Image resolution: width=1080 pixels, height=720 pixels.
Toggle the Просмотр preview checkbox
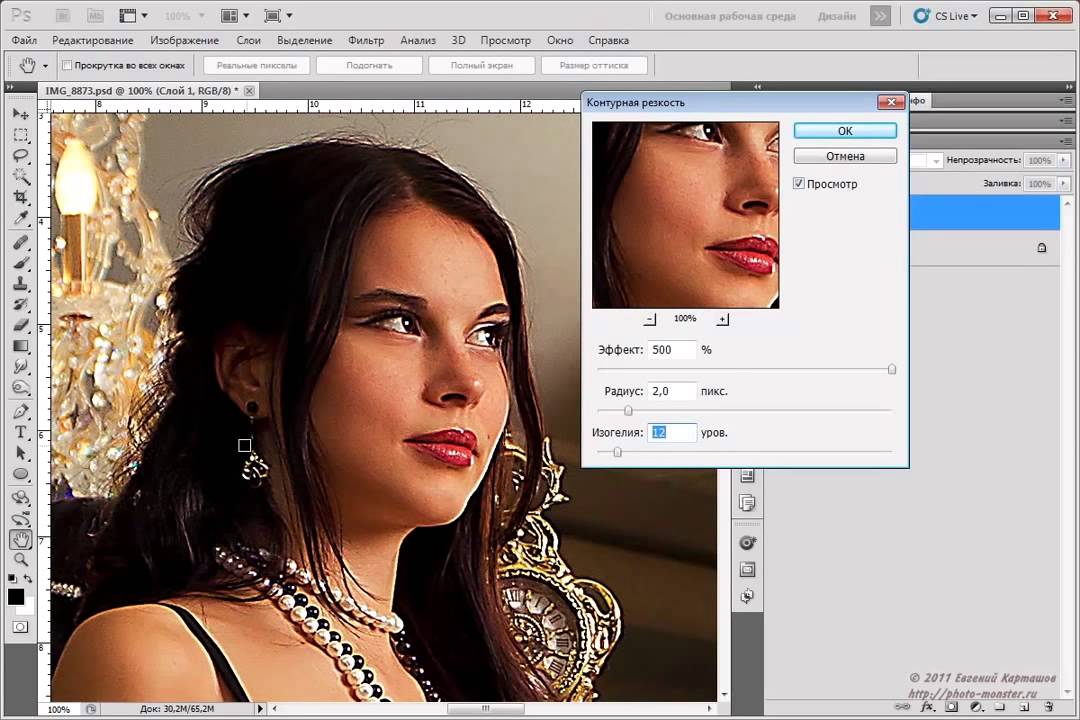click(x=799, y=184)
